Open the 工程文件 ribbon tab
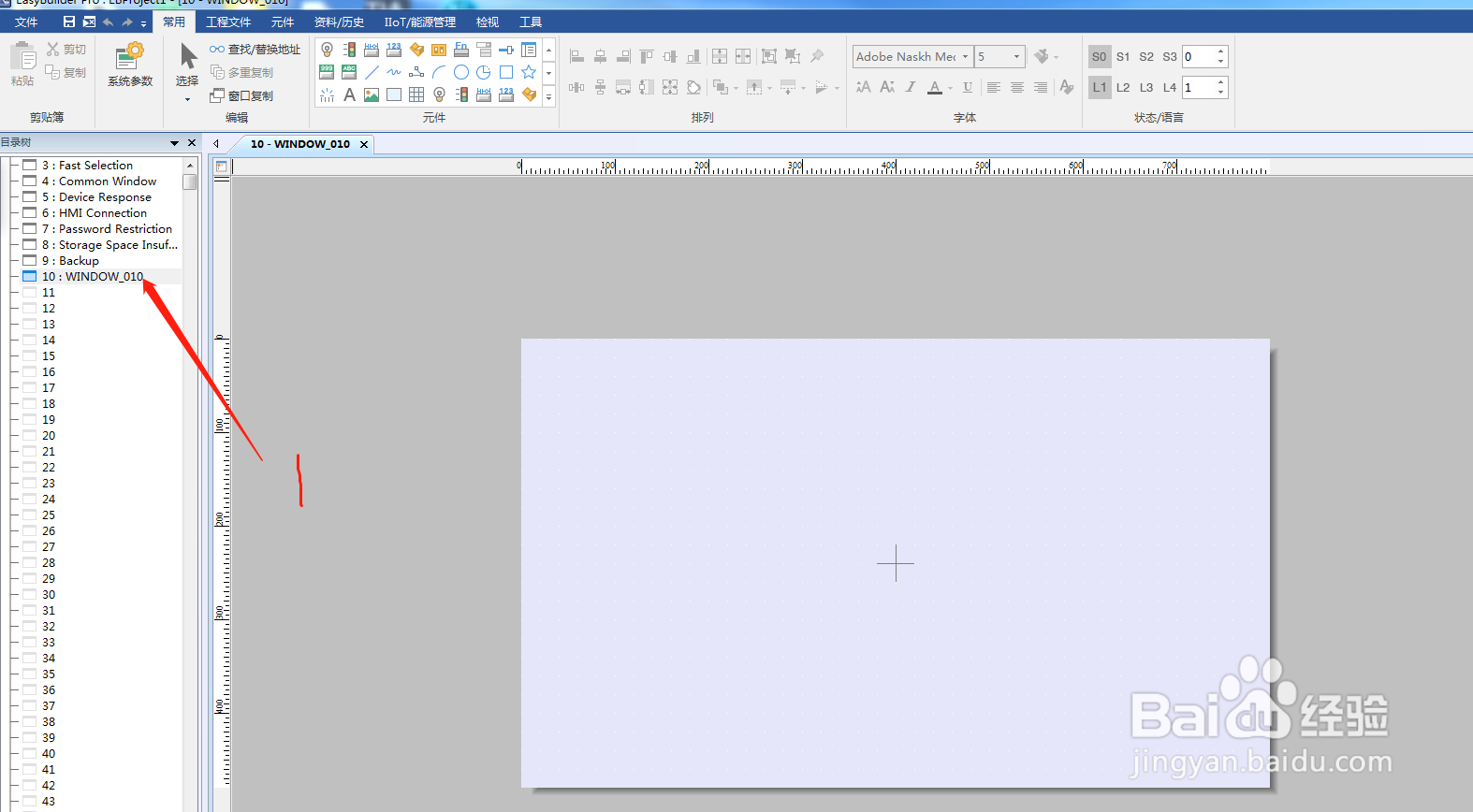This screenshot has height=812, width=1473. 228,22
